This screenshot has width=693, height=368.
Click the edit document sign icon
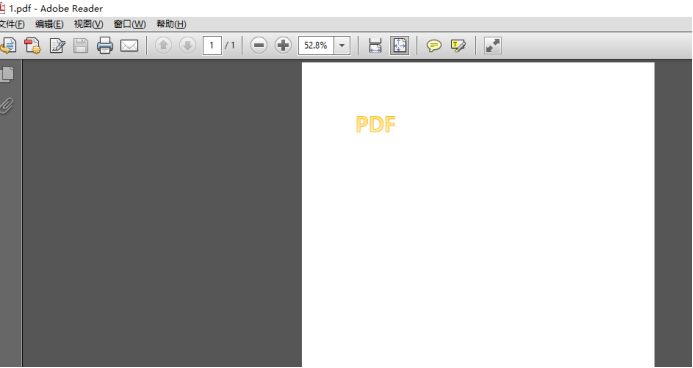click(x=57, y=46)
